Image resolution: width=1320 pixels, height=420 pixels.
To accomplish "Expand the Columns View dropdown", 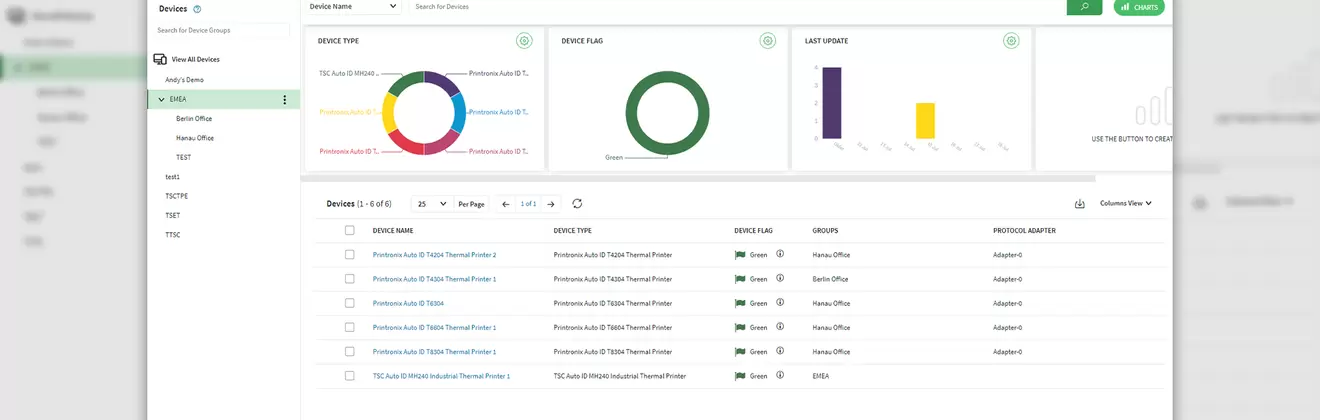I will click(x=1126, y=203).
